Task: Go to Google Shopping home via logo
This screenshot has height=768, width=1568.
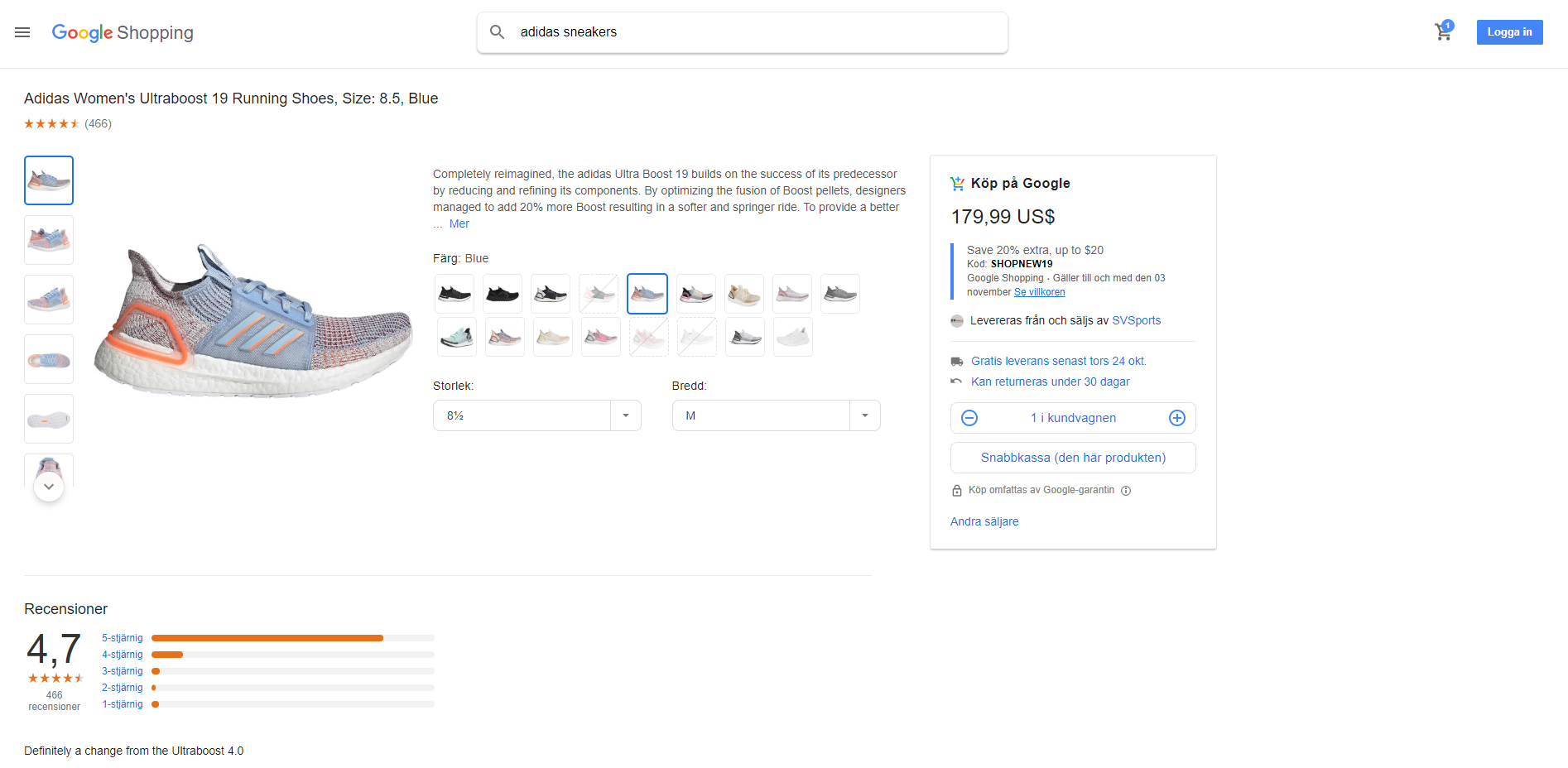Action: (x=123, y=32)
